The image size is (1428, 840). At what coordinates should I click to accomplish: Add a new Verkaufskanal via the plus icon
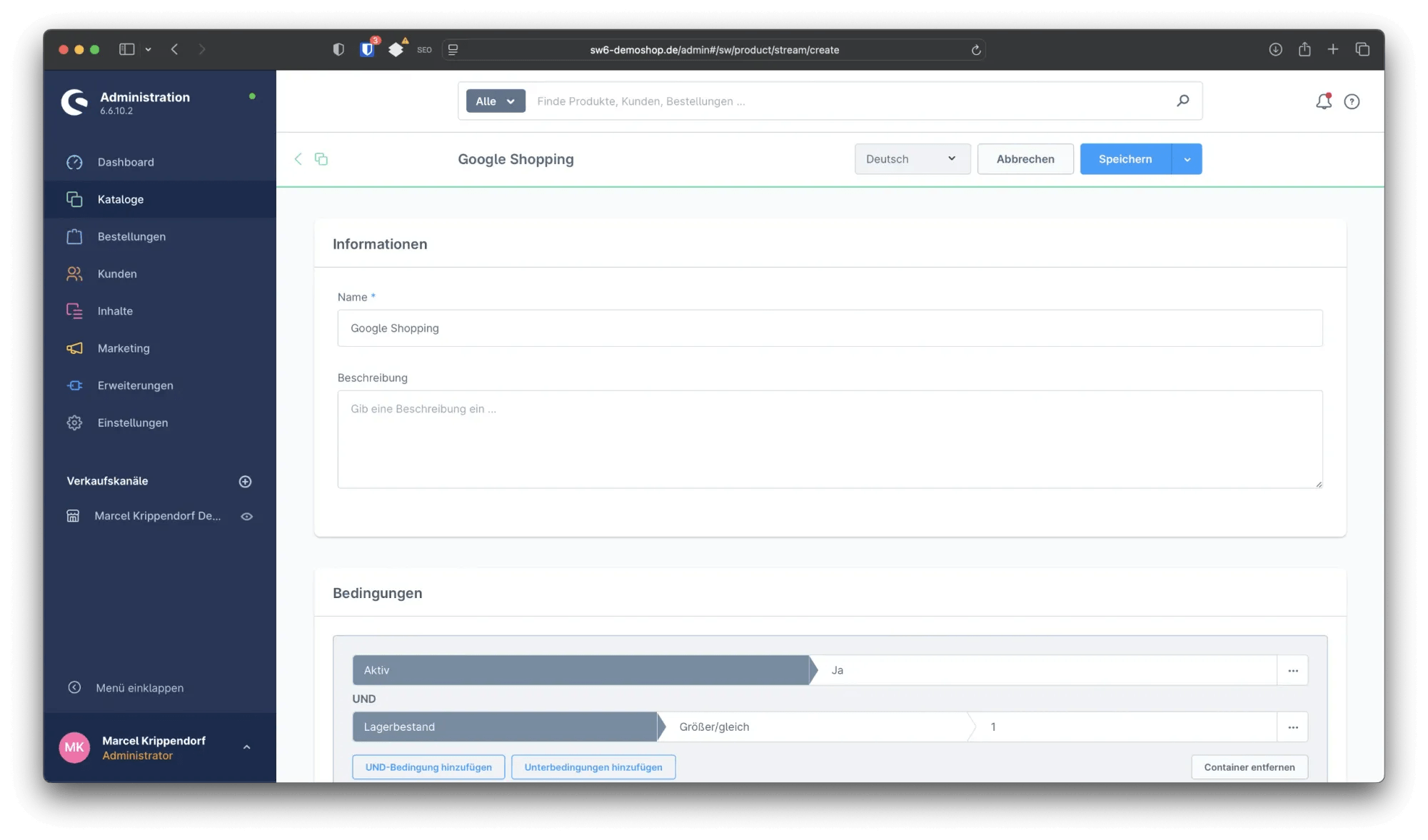[x=245, y=481]
